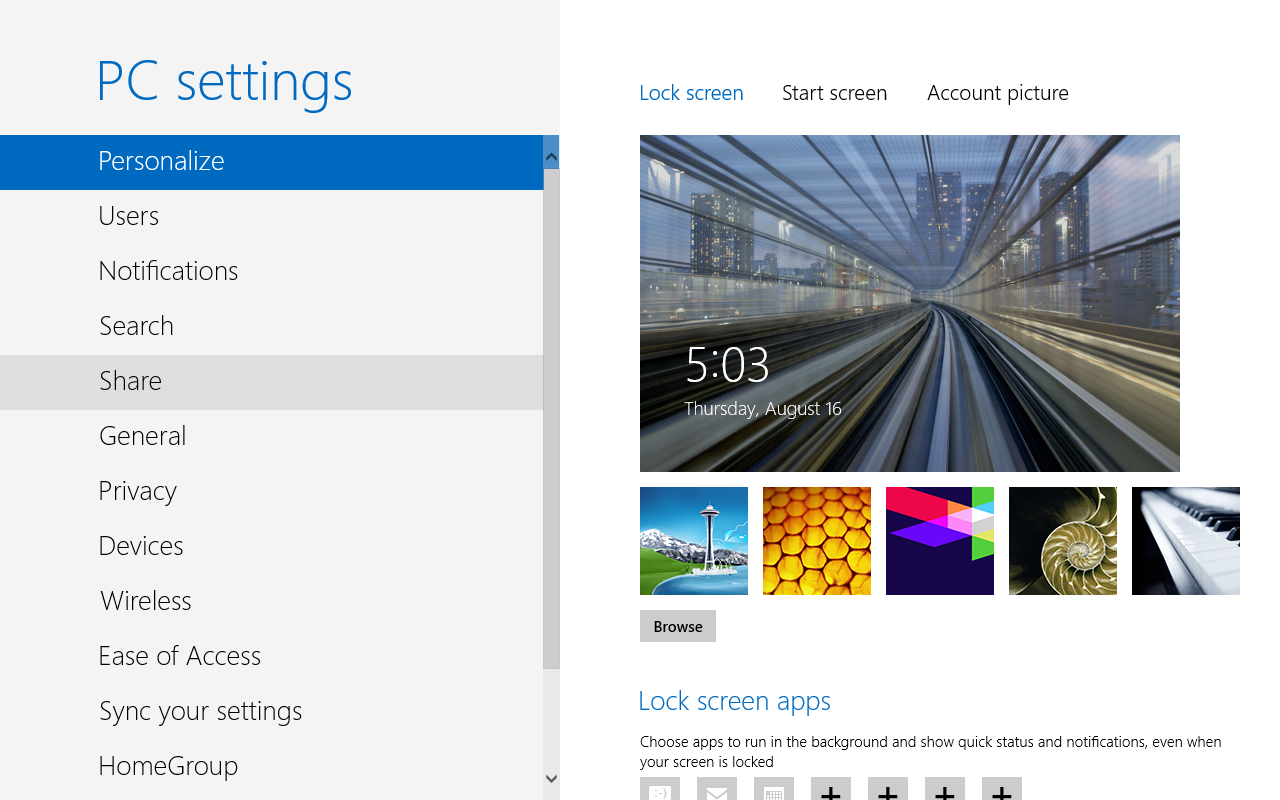Choose the Space Needle lock screen background
The width and height of the screenshot is (1280, 800).
pyautogui.click(x=693, y=541)
